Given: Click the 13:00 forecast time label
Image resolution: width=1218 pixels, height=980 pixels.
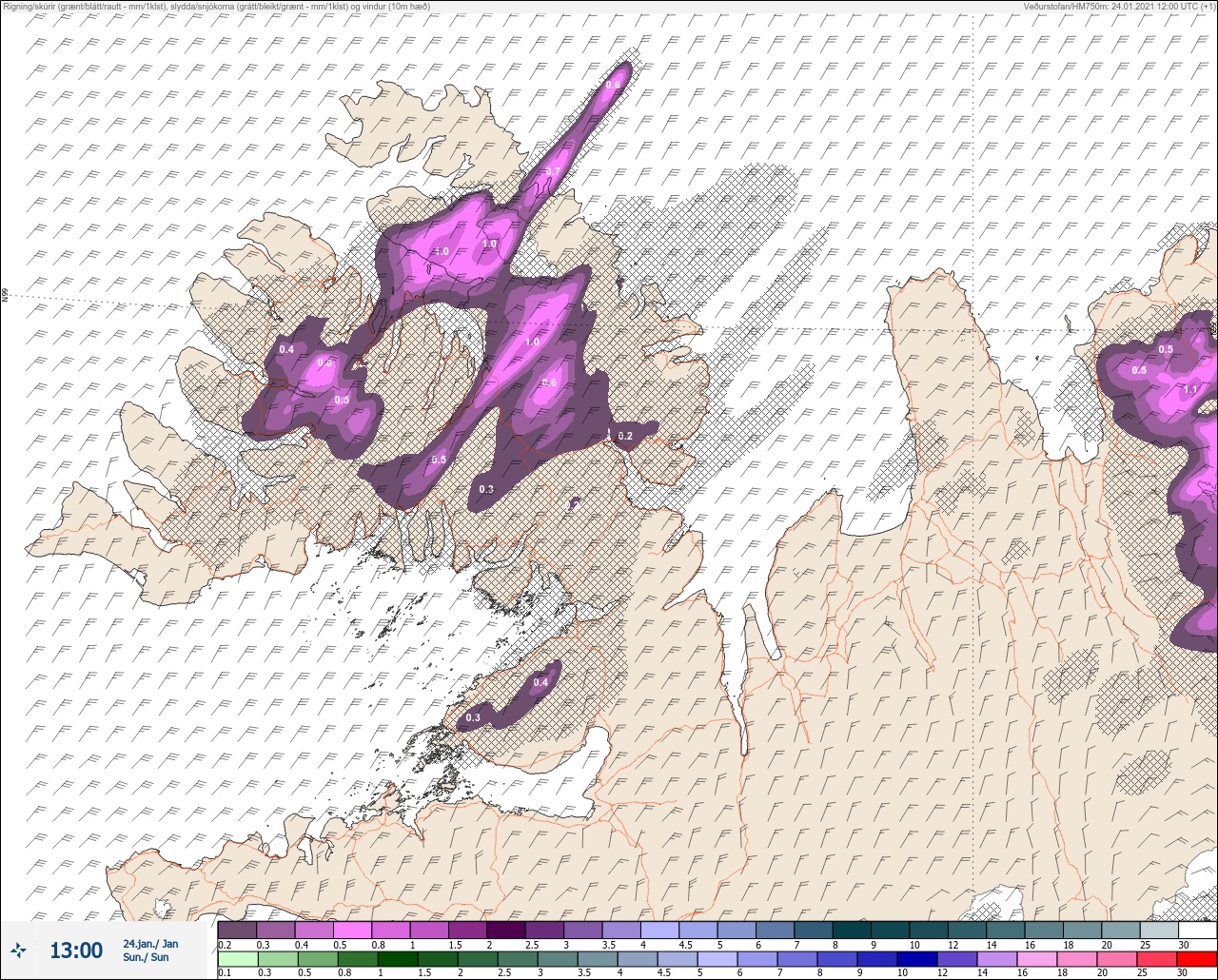Looking at the screenshot, I should [x=76, y=950].
